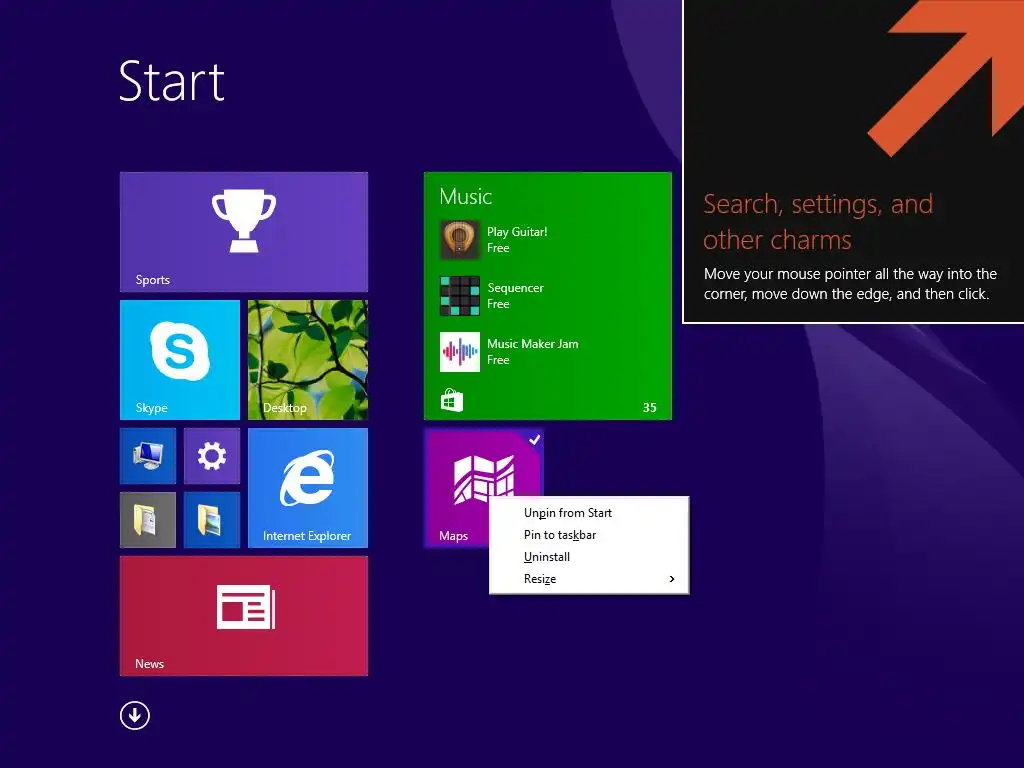Open the Documents folder tile
Image resolution: width=1024 pixels, height=768 pixels.
(148, 520)
